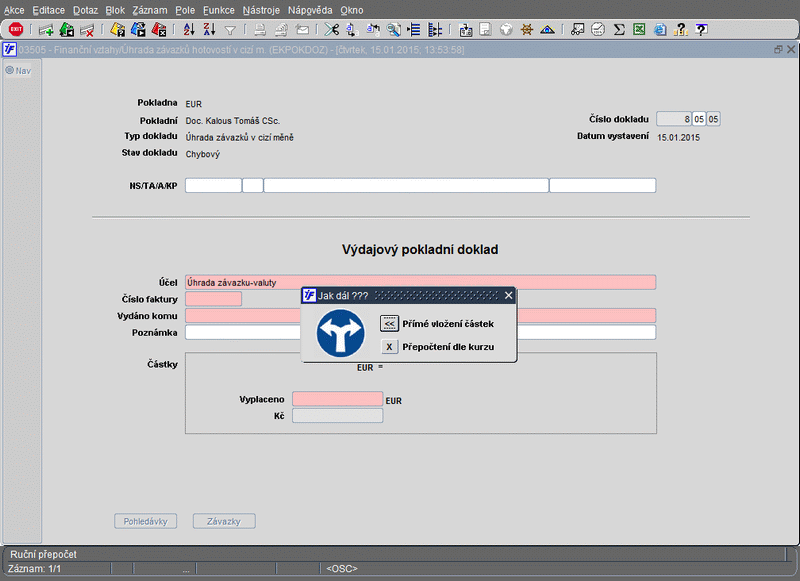
Task: Click the first NS/TA/A/KP input field
Action: (x=213, y=186)
